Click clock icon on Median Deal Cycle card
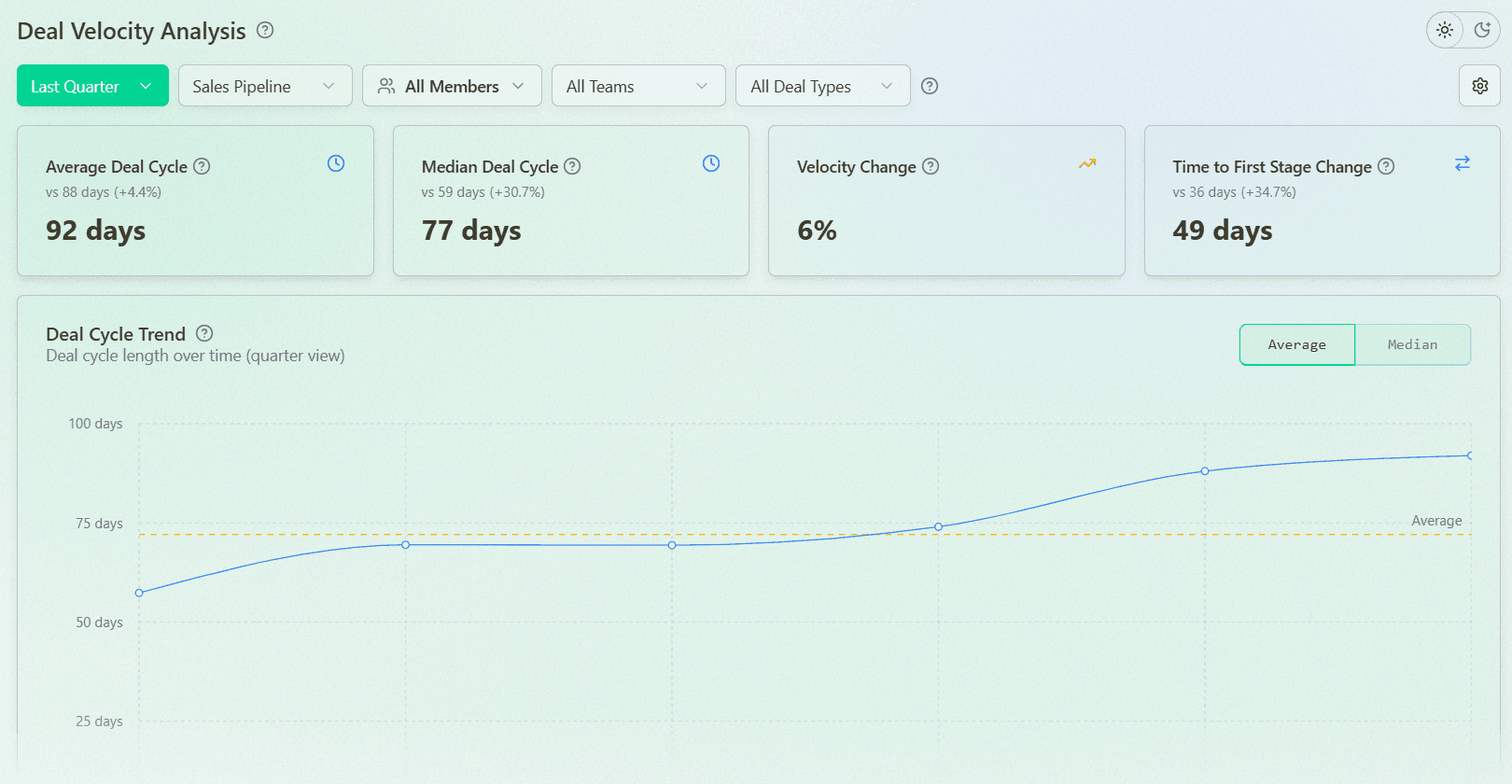Viewport: 1512px width, 784px height. [711, 163]
